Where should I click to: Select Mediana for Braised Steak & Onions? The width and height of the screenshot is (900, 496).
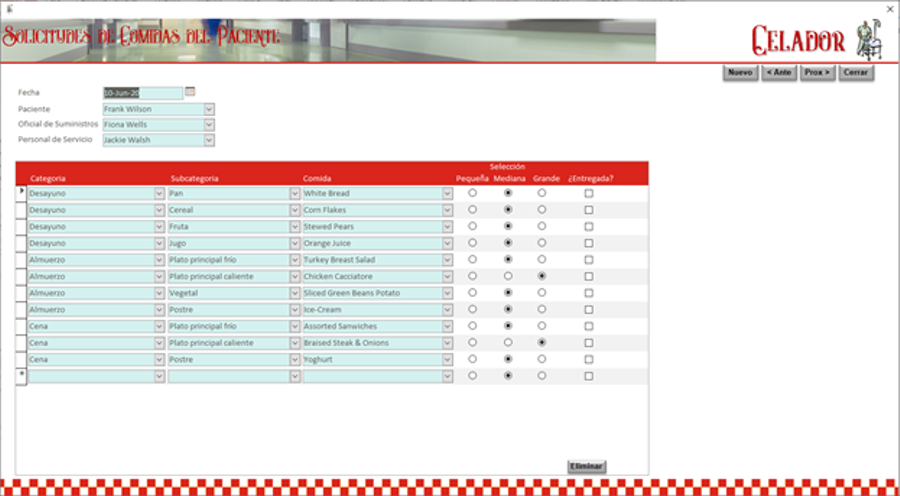(507, 343)
